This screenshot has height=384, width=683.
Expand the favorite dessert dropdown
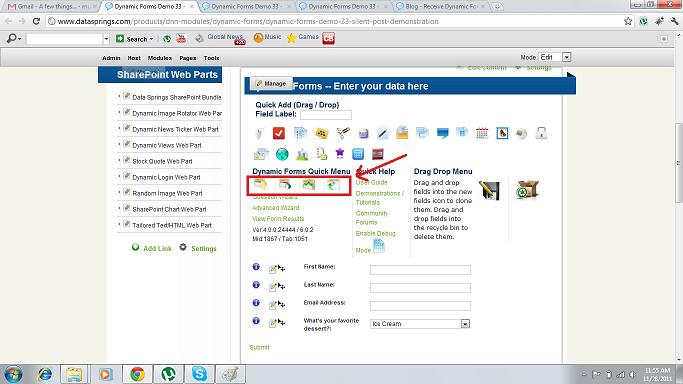pyautogui.click(x=465, y=324)
